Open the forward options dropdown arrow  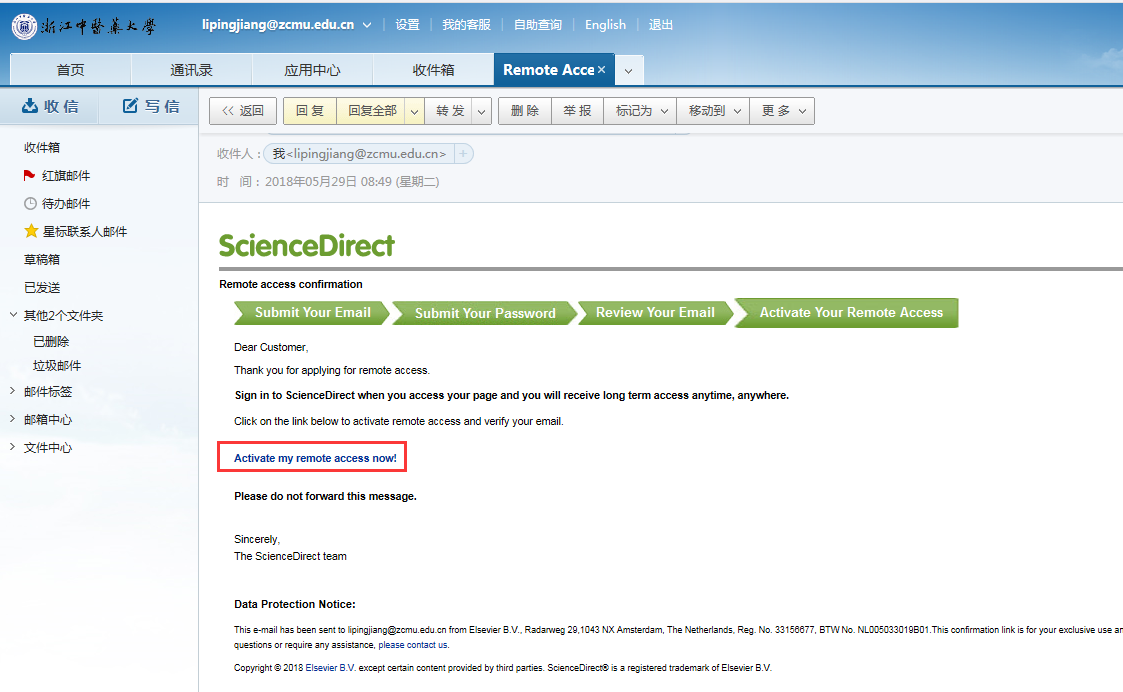[x=481, y=111]
